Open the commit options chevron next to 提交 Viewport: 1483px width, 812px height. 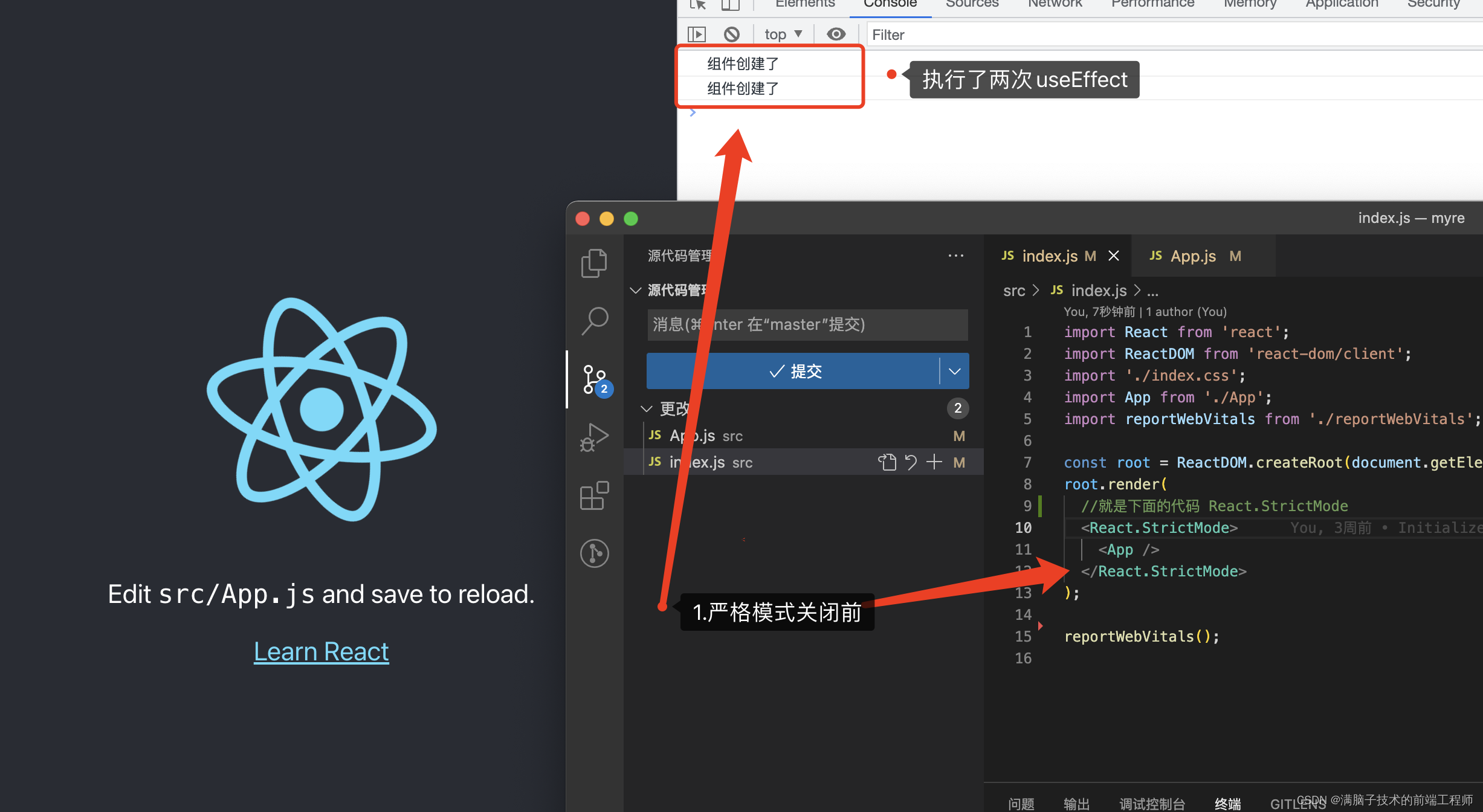point(954,370)
